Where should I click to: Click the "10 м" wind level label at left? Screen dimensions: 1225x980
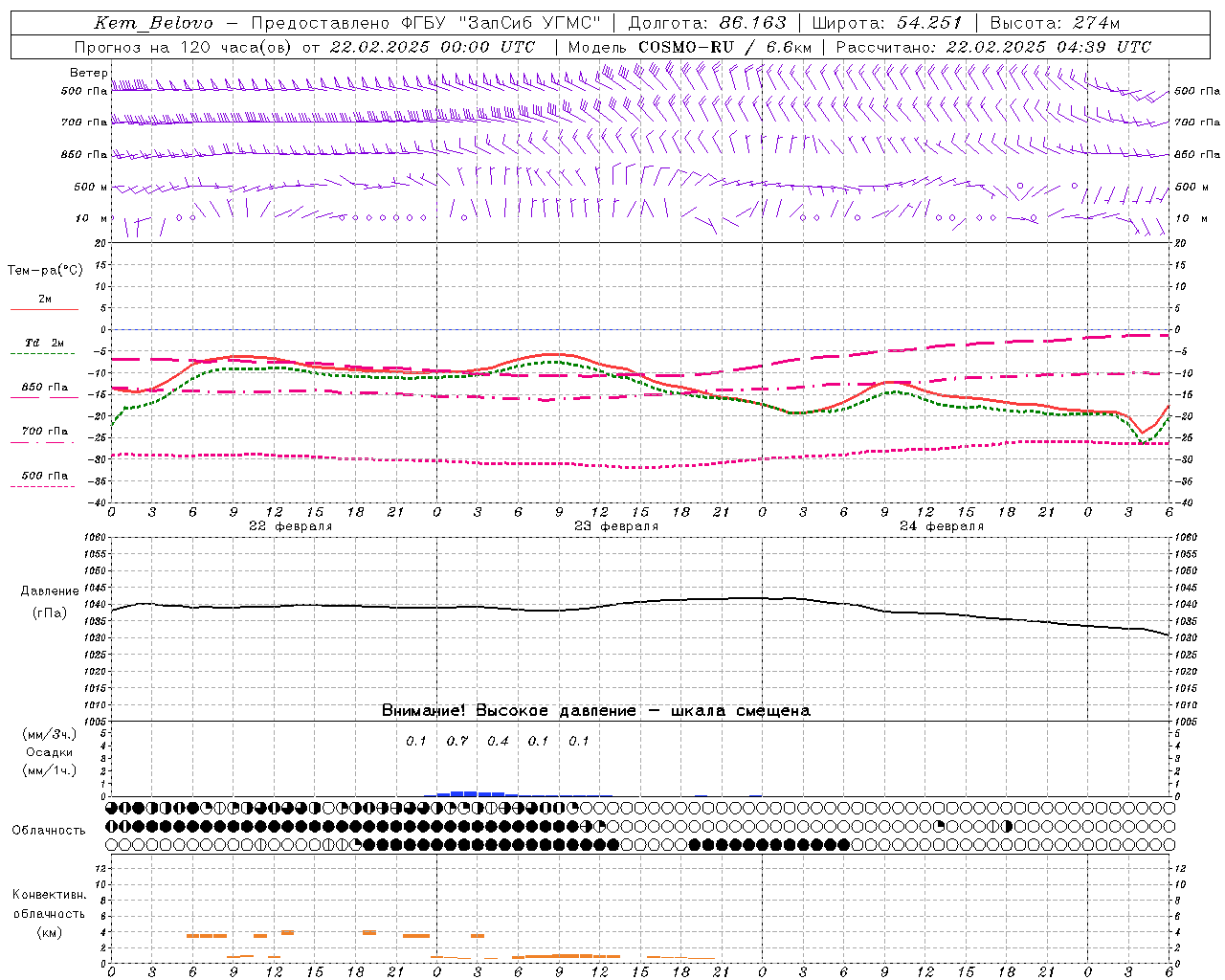pyautogui.click(x=92, y=218)
